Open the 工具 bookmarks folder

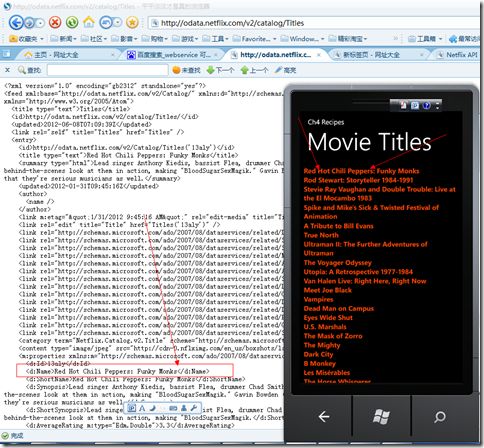(x=216, y=39)
